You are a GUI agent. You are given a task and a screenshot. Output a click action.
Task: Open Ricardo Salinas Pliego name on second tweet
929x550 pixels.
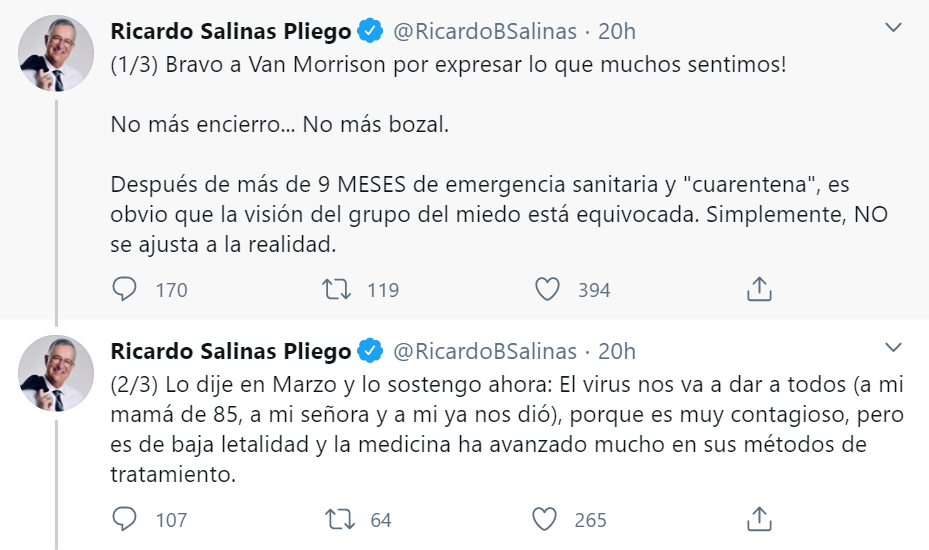pos(231,351)
